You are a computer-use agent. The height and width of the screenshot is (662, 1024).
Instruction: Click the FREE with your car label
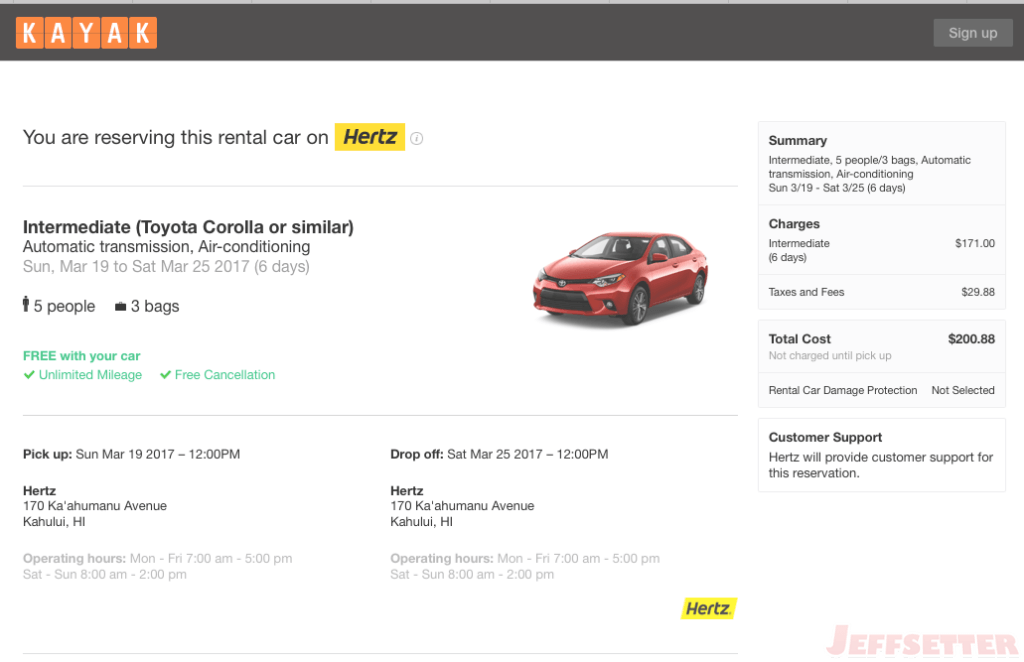coord(82,356)
